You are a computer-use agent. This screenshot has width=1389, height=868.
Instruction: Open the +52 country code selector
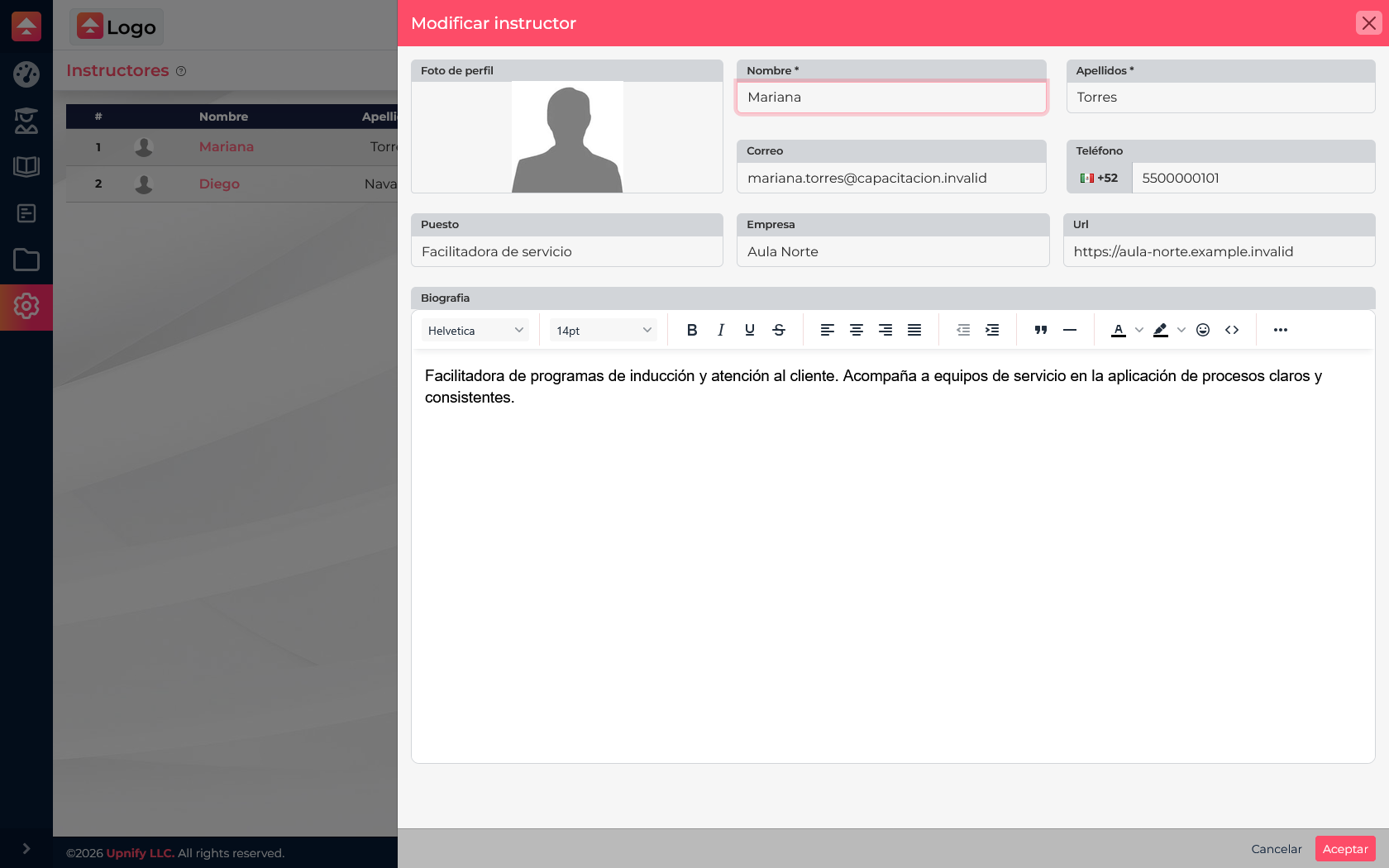[1099, 178]
